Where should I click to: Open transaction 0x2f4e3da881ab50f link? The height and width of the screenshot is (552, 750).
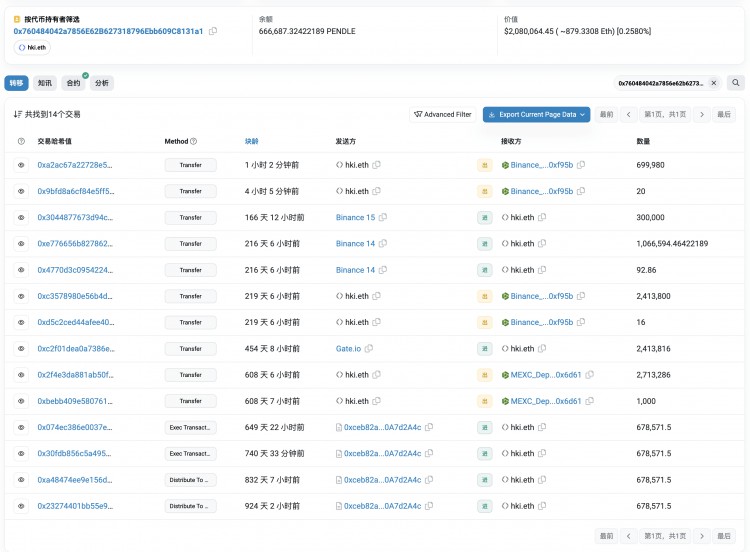[x=76, y=375]
